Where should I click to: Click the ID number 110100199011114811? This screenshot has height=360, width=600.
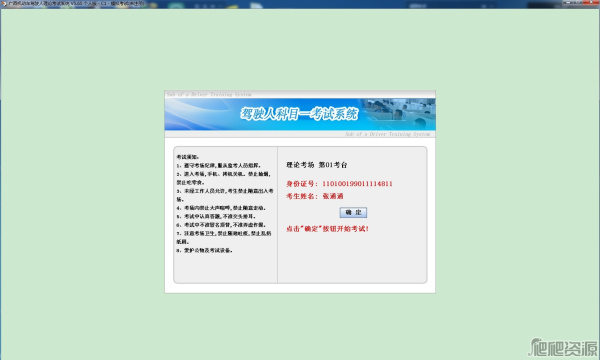click(357, 184)
